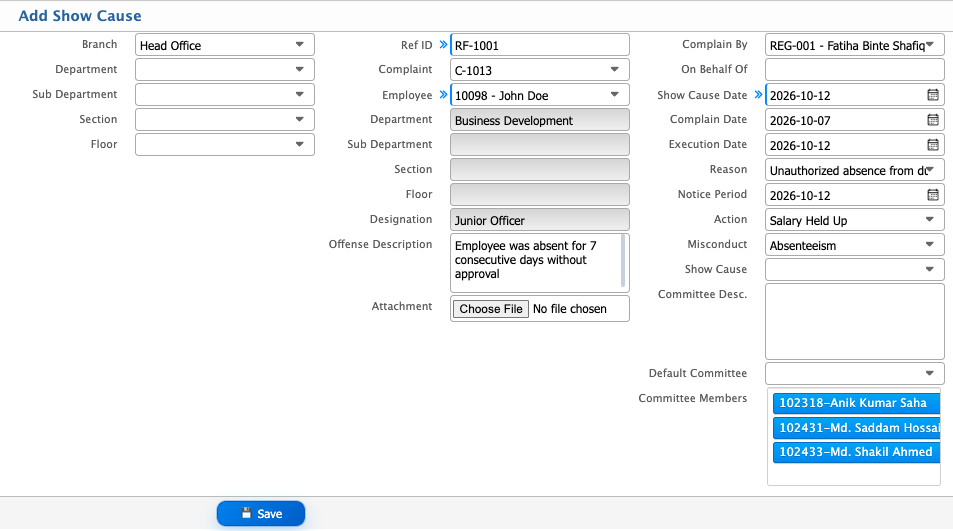Viewport: 953px width, 531px height.
Task: Select committee member 102433-Md. Shakil Ahmed
Action: [856, 452]
